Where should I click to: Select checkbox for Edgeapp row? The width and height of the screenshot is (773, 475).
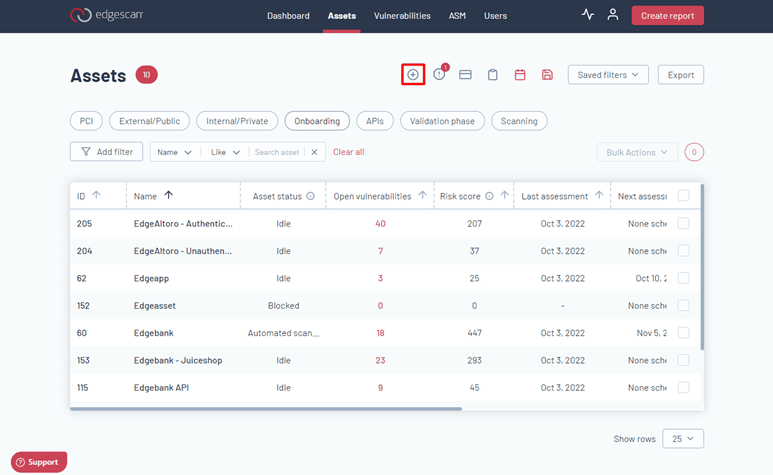(683, 278)
